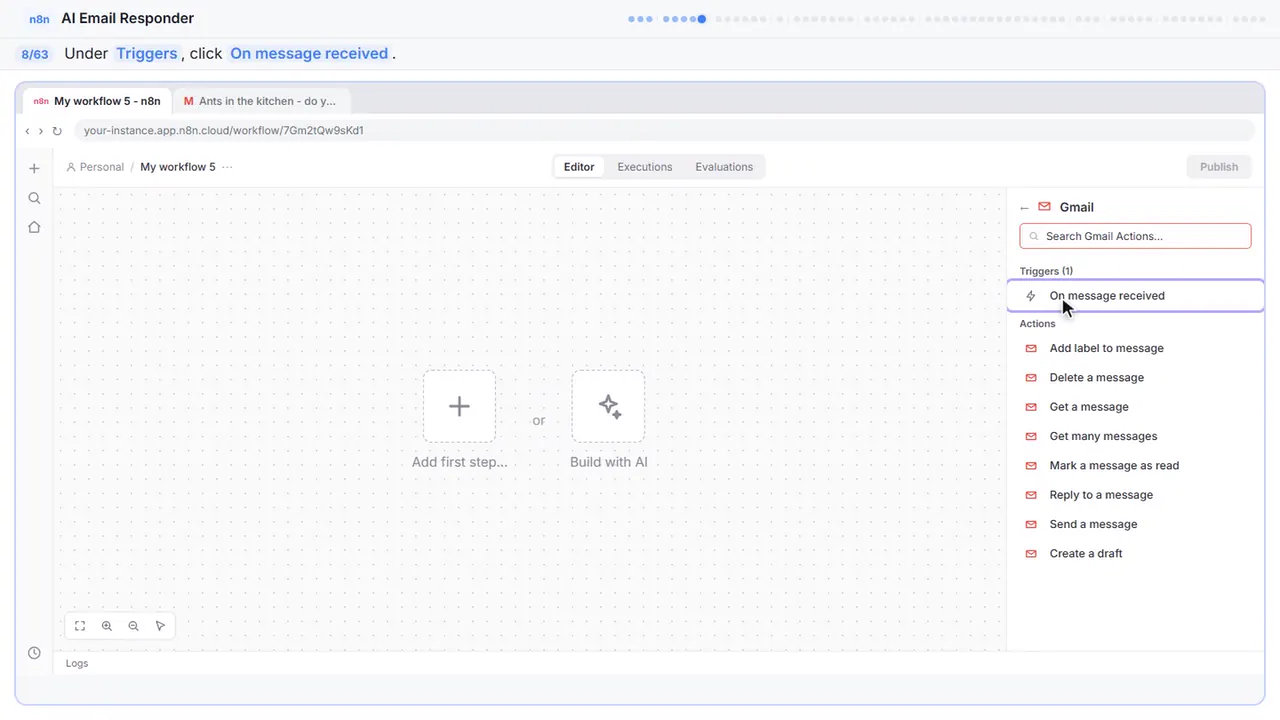Click the Search Gmail Actions field
The width and height of the screenshot is (1280, 720).
click(x=1135, y=236)
